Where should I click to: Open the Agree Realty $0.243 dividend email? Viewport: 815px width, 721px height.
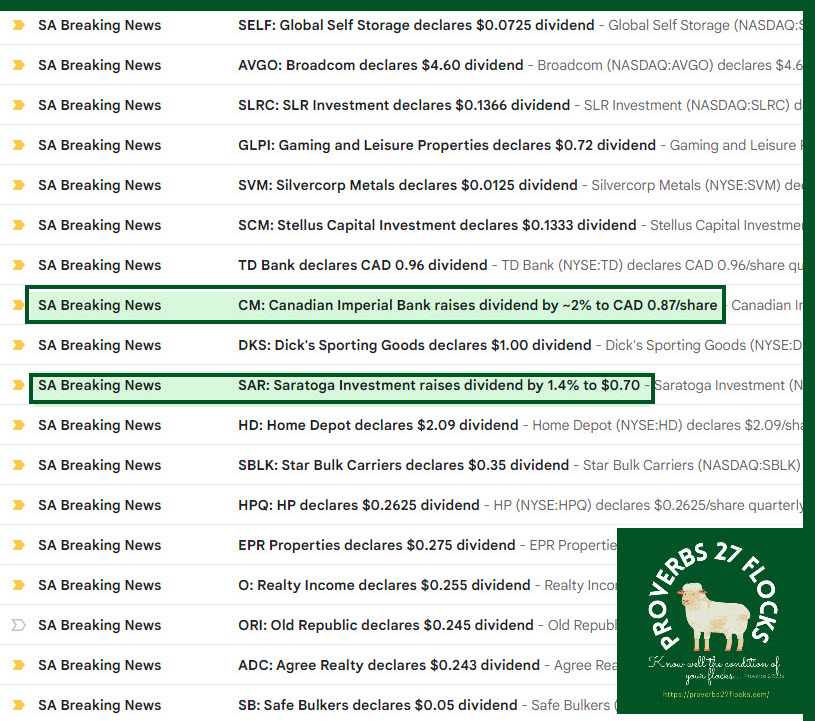(388, 665)
